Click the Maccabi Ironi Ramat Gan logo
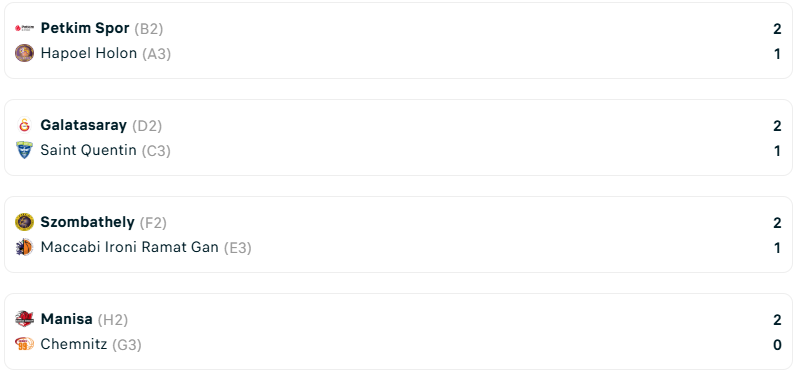This screenshot has height=372, width=798. pyautogui.click(x=24, y=247)
